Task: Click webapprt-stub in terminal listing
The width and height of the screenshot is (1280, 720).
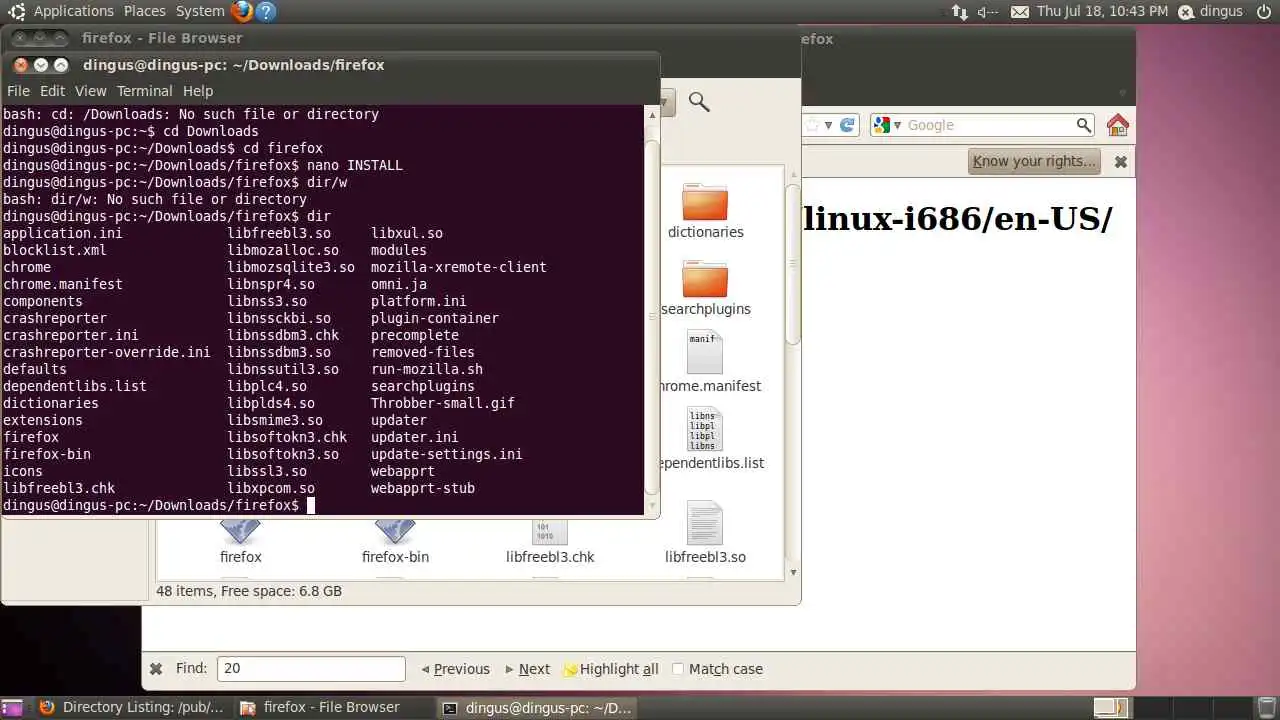Action: click(x=423, y=488)
